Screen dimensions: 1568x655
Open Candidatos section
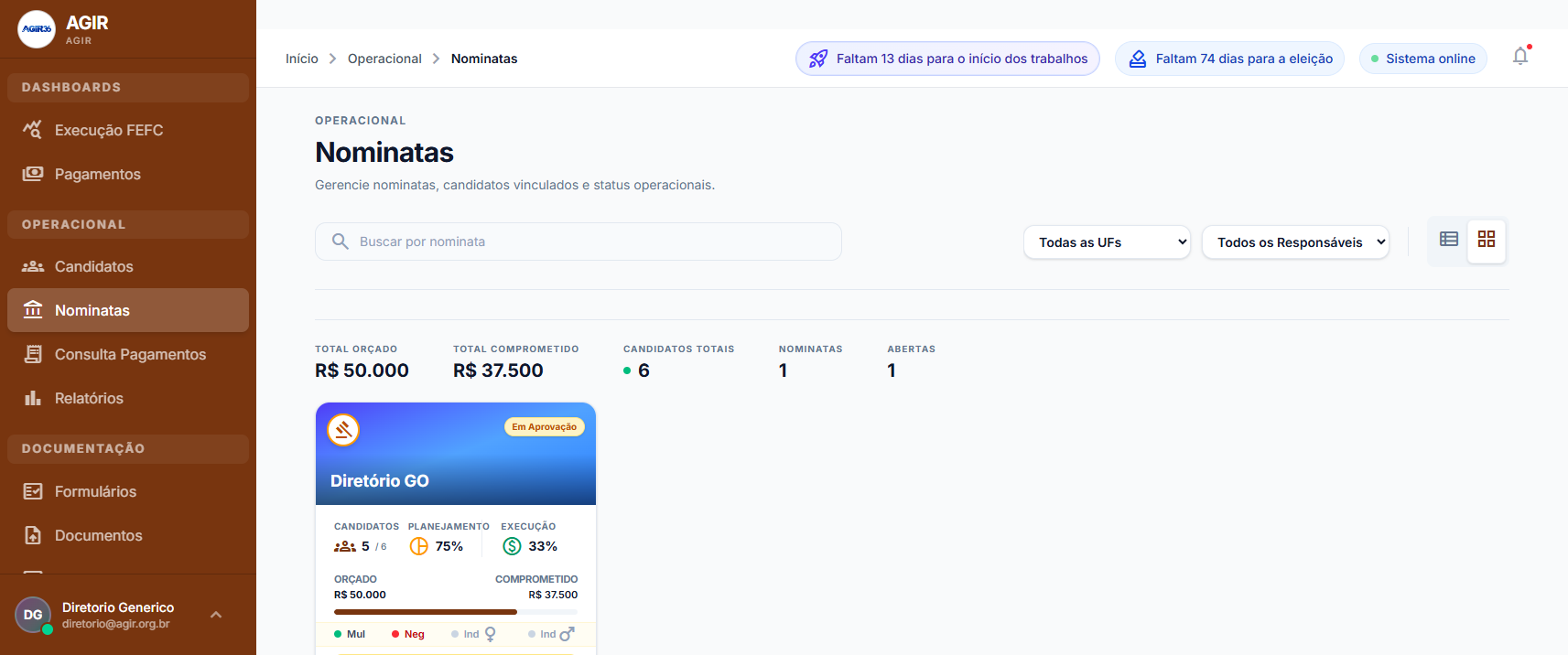coord(128,266)
